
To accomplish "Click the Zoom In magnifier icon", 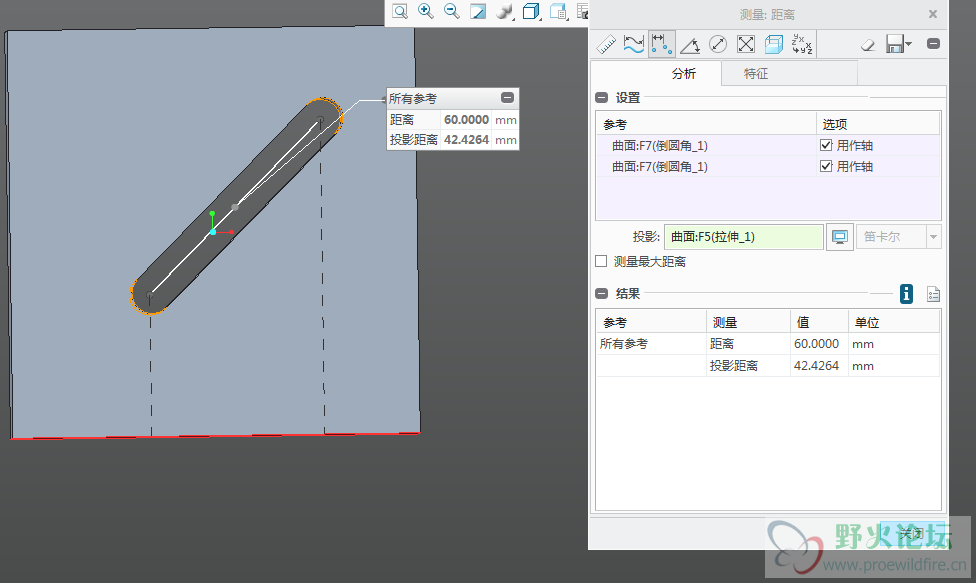I will click(x=426, y=11).
